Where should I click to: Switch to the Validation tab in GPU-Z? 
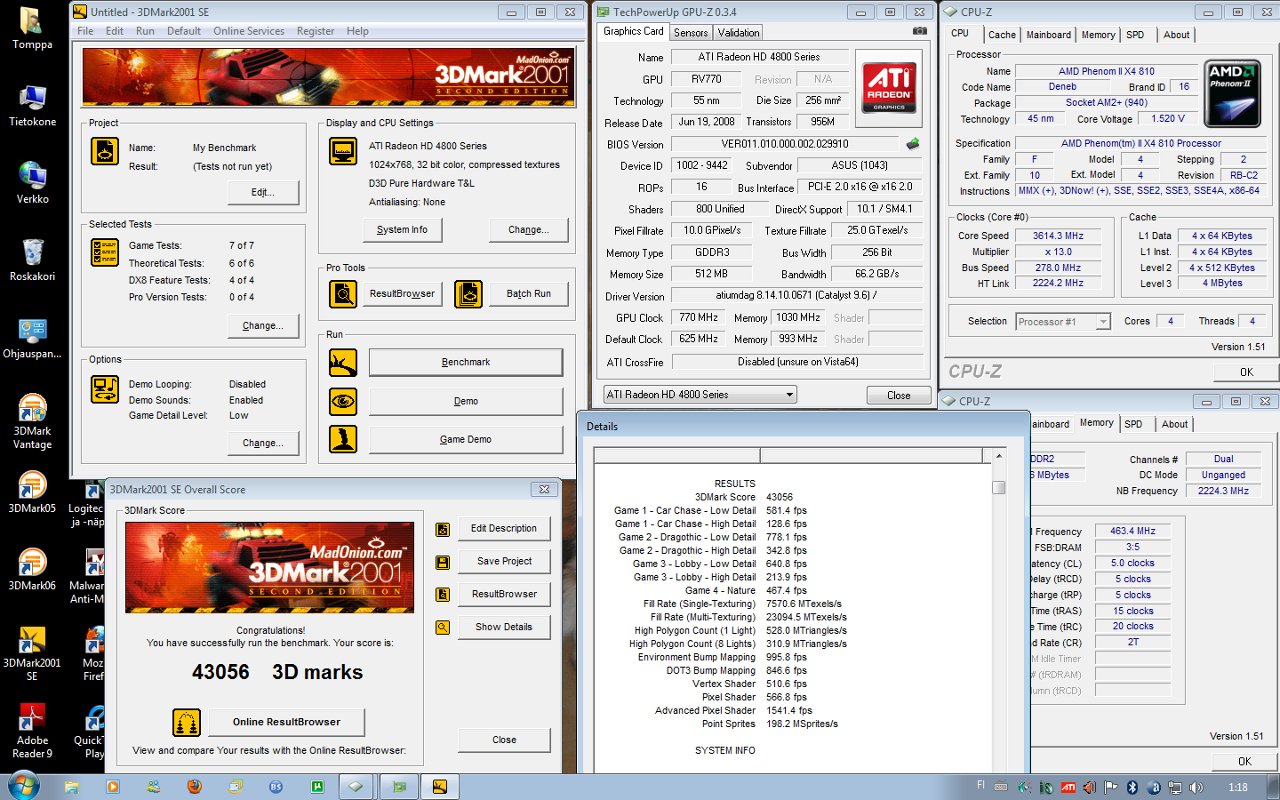739,32
